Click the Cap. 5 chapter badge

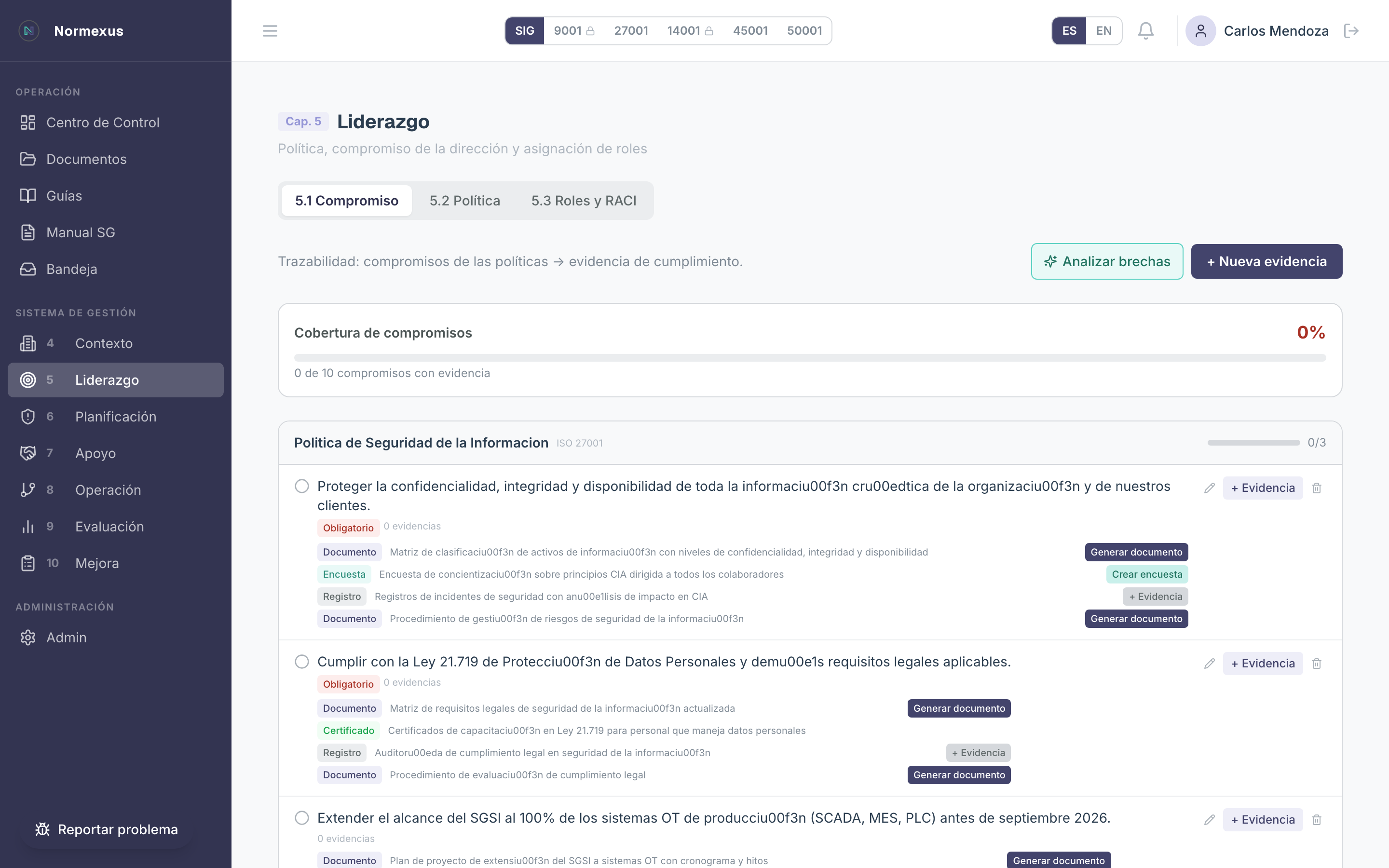[303, 122]
